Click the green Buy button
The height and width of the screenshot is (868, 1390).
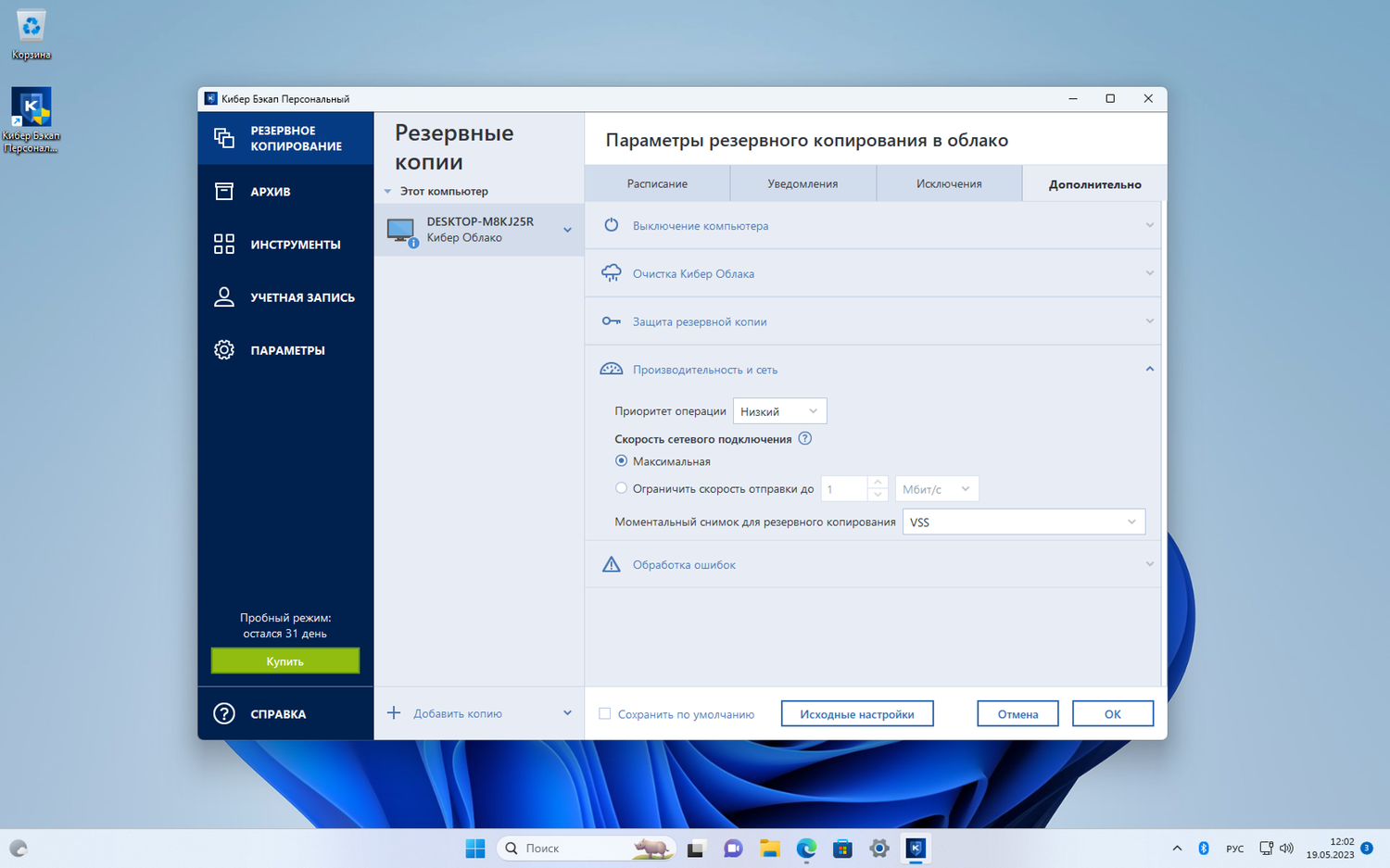(285, 660)
